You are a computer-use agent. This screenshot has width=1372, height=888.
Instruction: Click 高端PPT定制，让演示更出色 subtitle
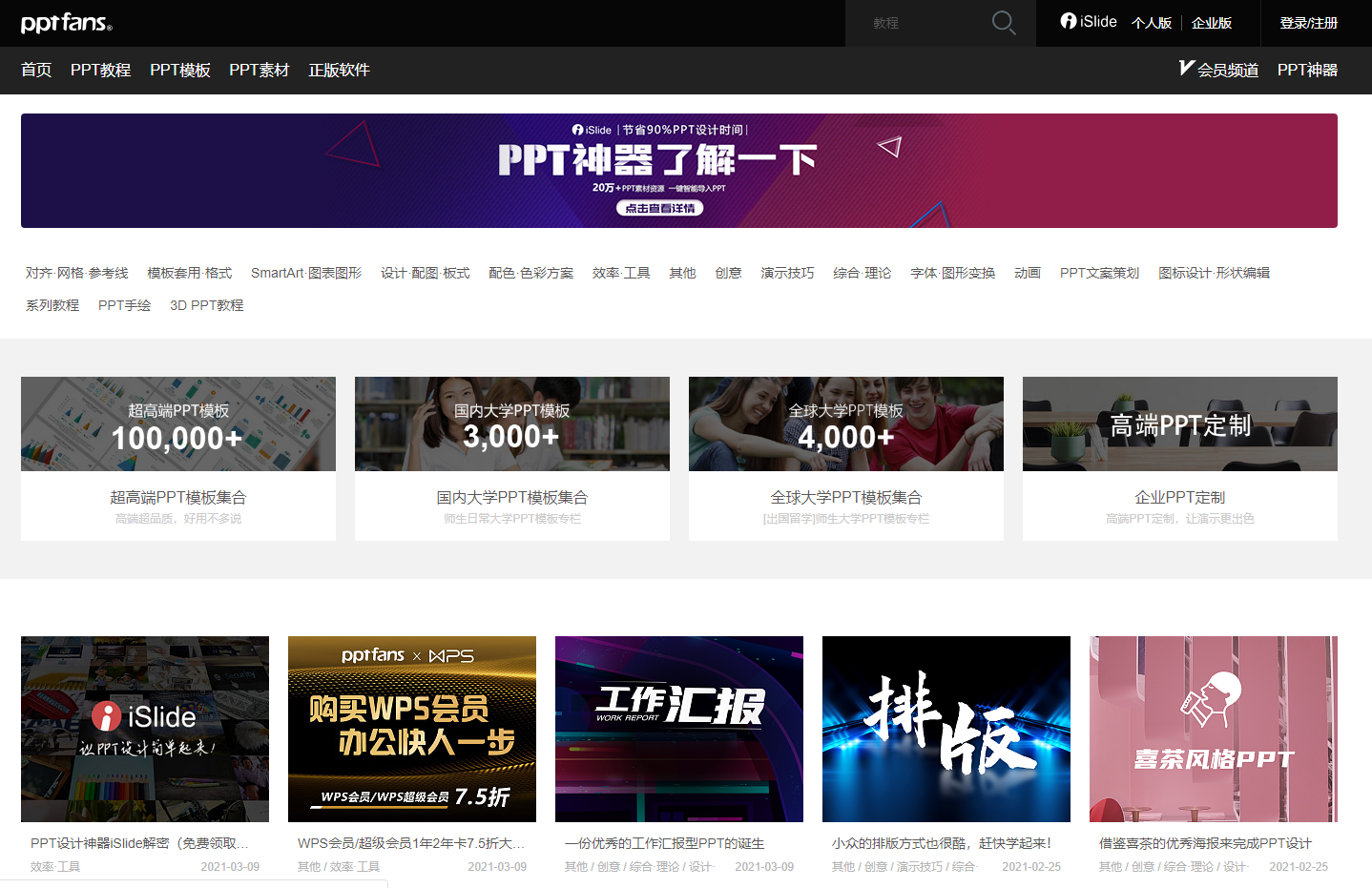click(x=1180, y=519)
